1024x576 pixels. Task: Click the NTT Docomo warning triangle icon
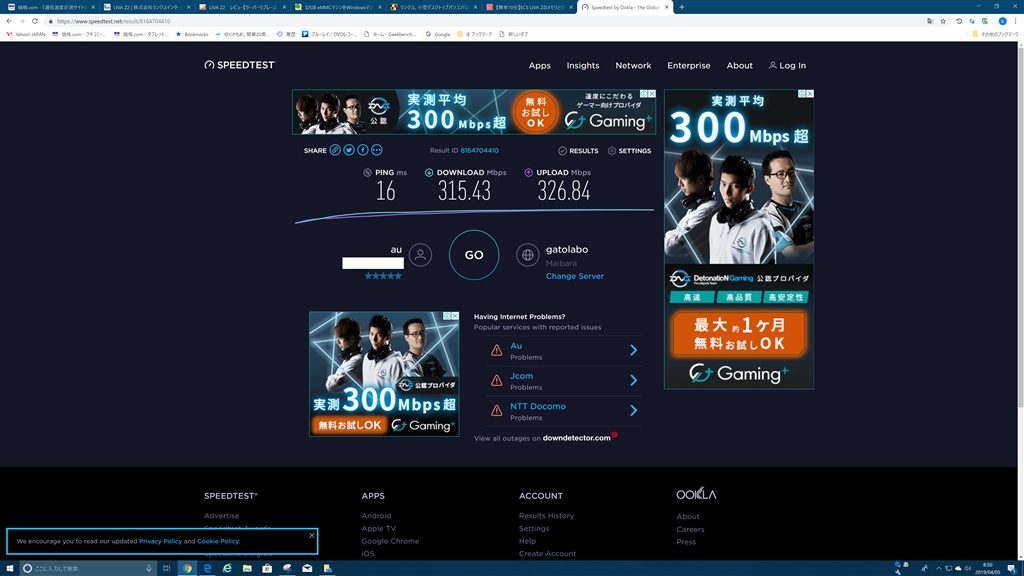click(x=496, y=411)
